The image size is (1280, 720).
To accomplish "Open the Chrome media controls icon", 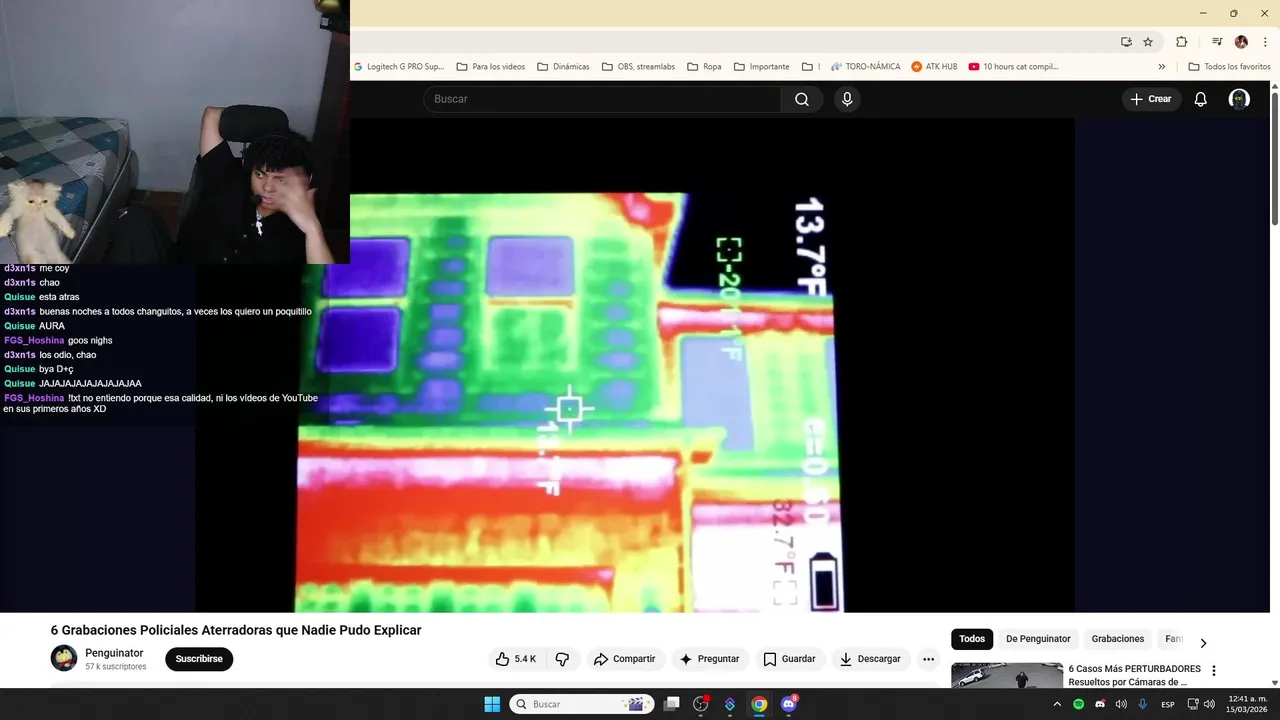I will pos(1217,42).
